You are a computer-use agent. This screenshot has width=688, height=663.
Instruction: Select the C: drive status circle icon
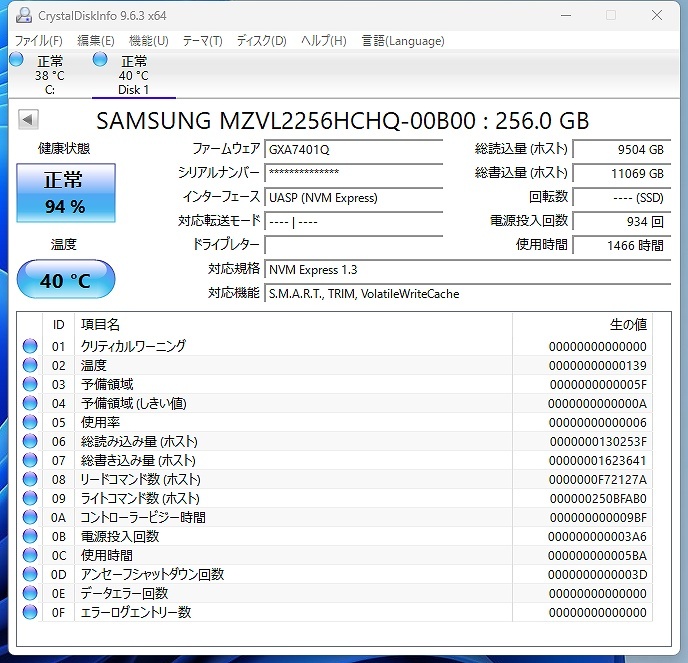[16, 59]
